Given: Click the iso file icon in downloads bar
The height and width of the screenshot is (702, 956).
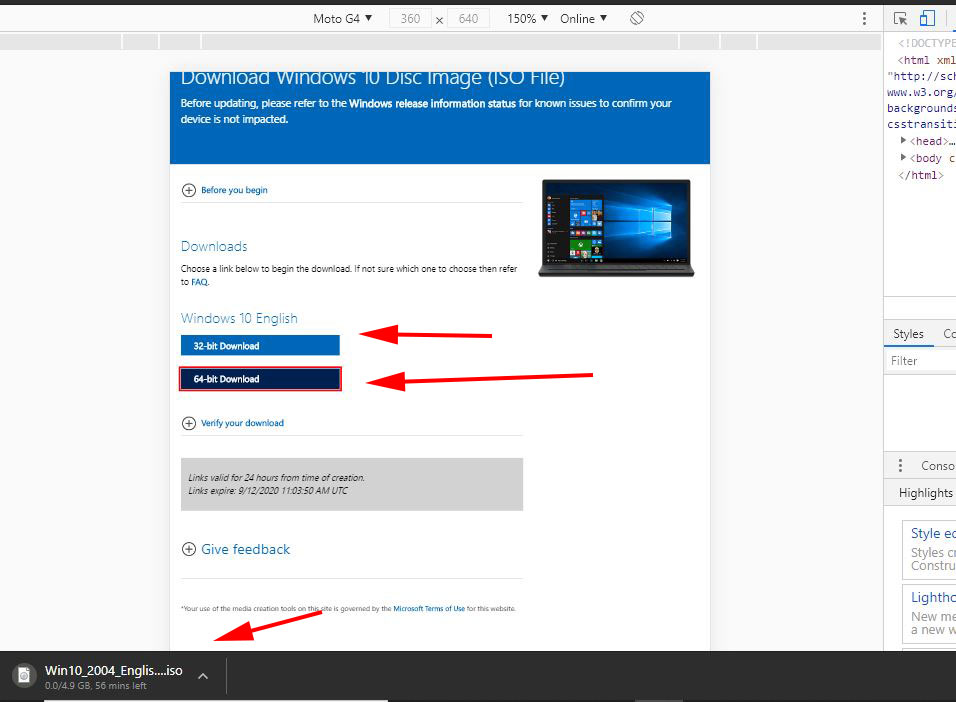Looking at the screenshot, I should pos(24,675).
